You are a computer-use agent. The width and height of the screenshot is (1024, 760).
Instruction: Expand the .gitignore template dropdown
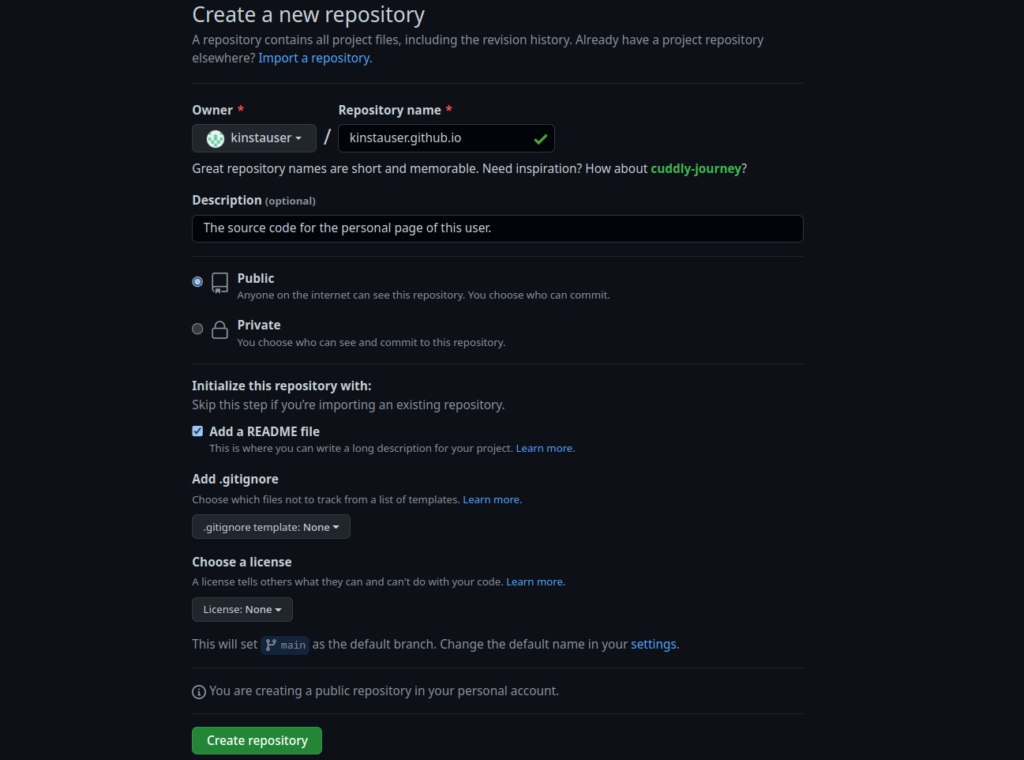tap(271, 527)
